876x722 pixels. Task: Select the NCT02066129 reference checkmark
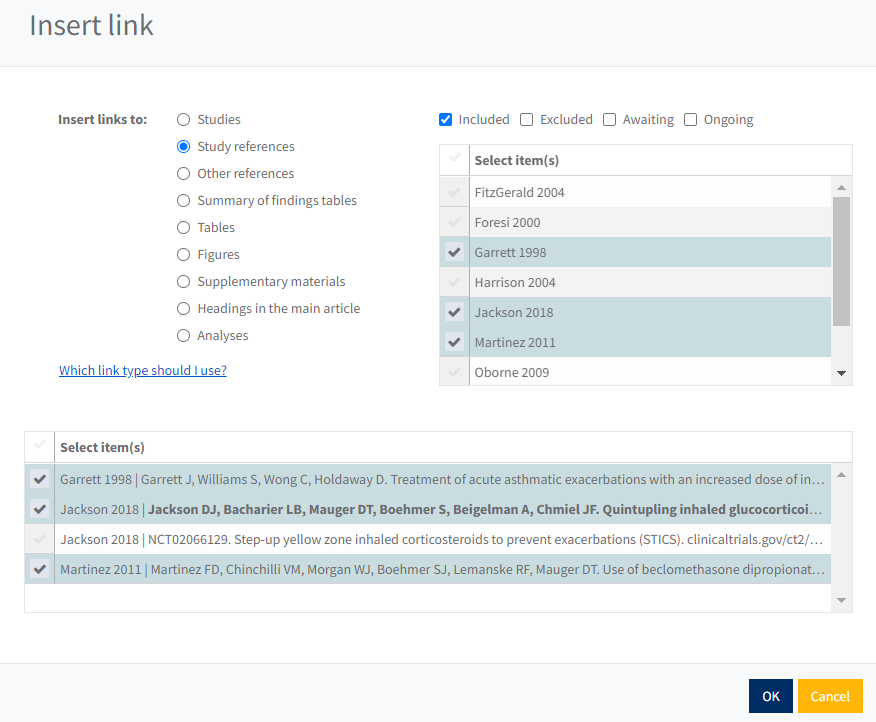tap(40, 539)
